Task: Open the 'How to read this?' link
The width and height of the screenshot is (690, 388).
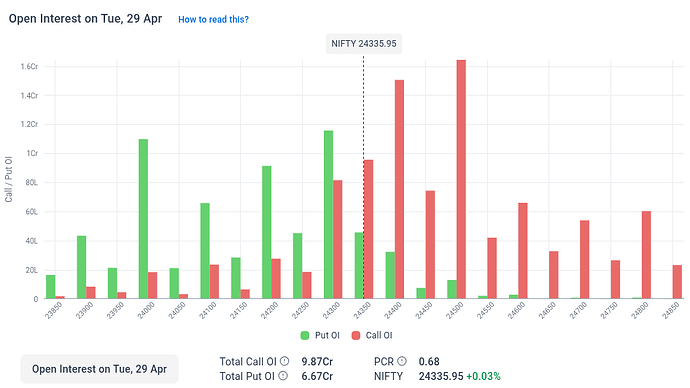Action: click(x=213, y=19)
